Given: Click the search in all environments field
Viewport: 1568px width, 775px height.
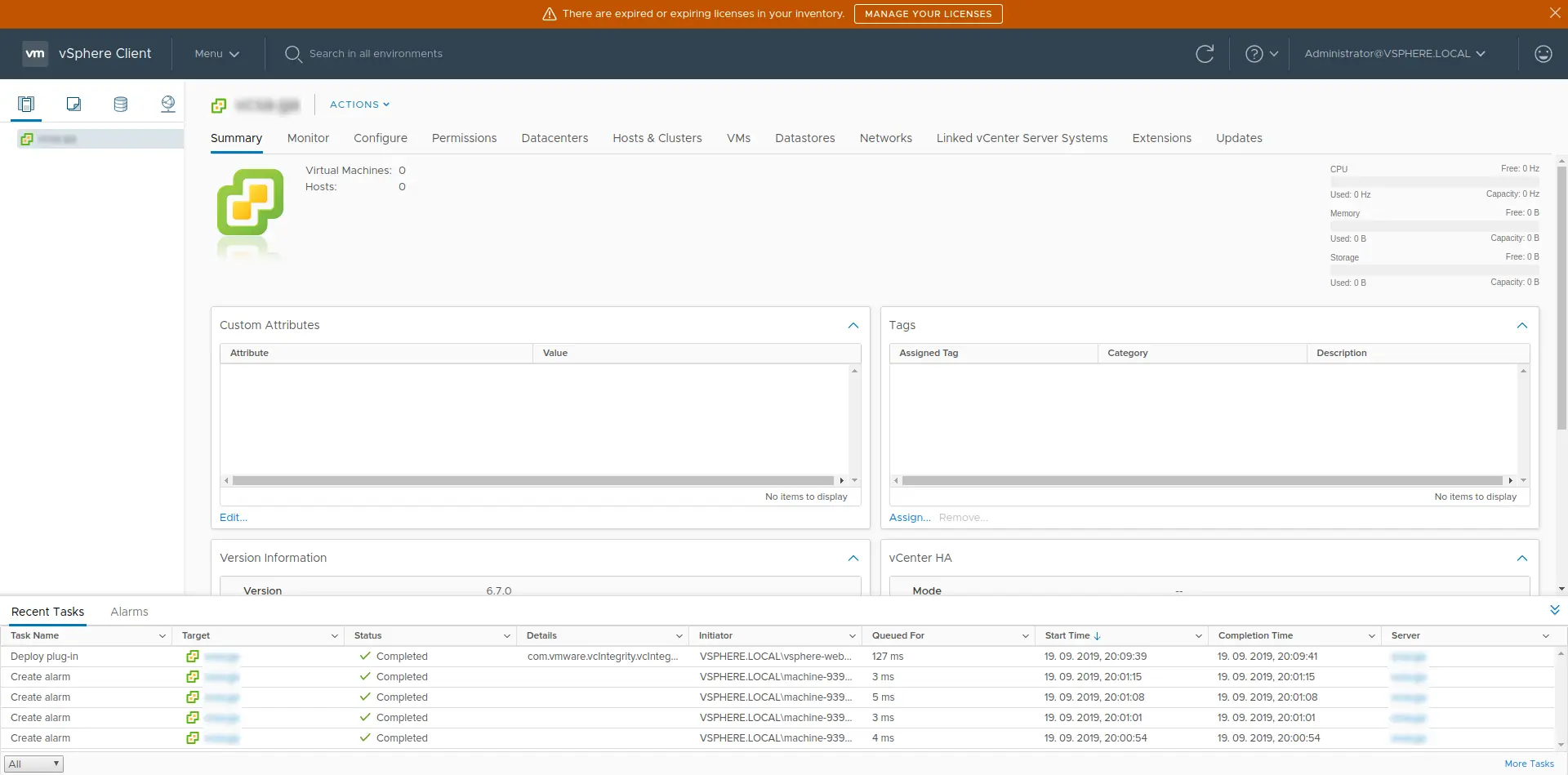Looking at the screenshot, I should tap(376, 54).
